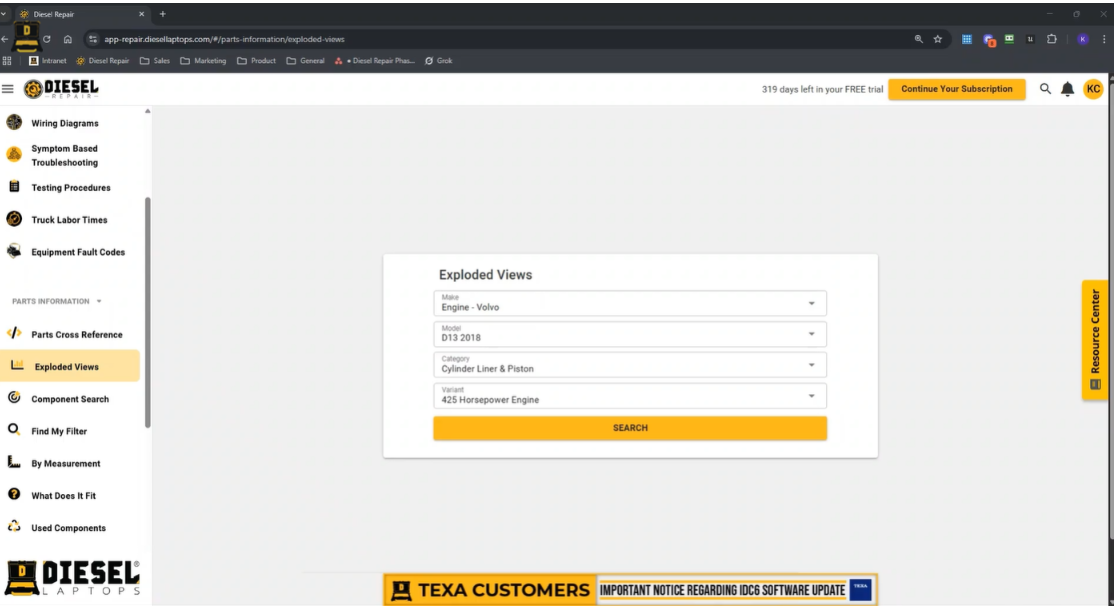Open a new browser tab with plus

(163, 14)
